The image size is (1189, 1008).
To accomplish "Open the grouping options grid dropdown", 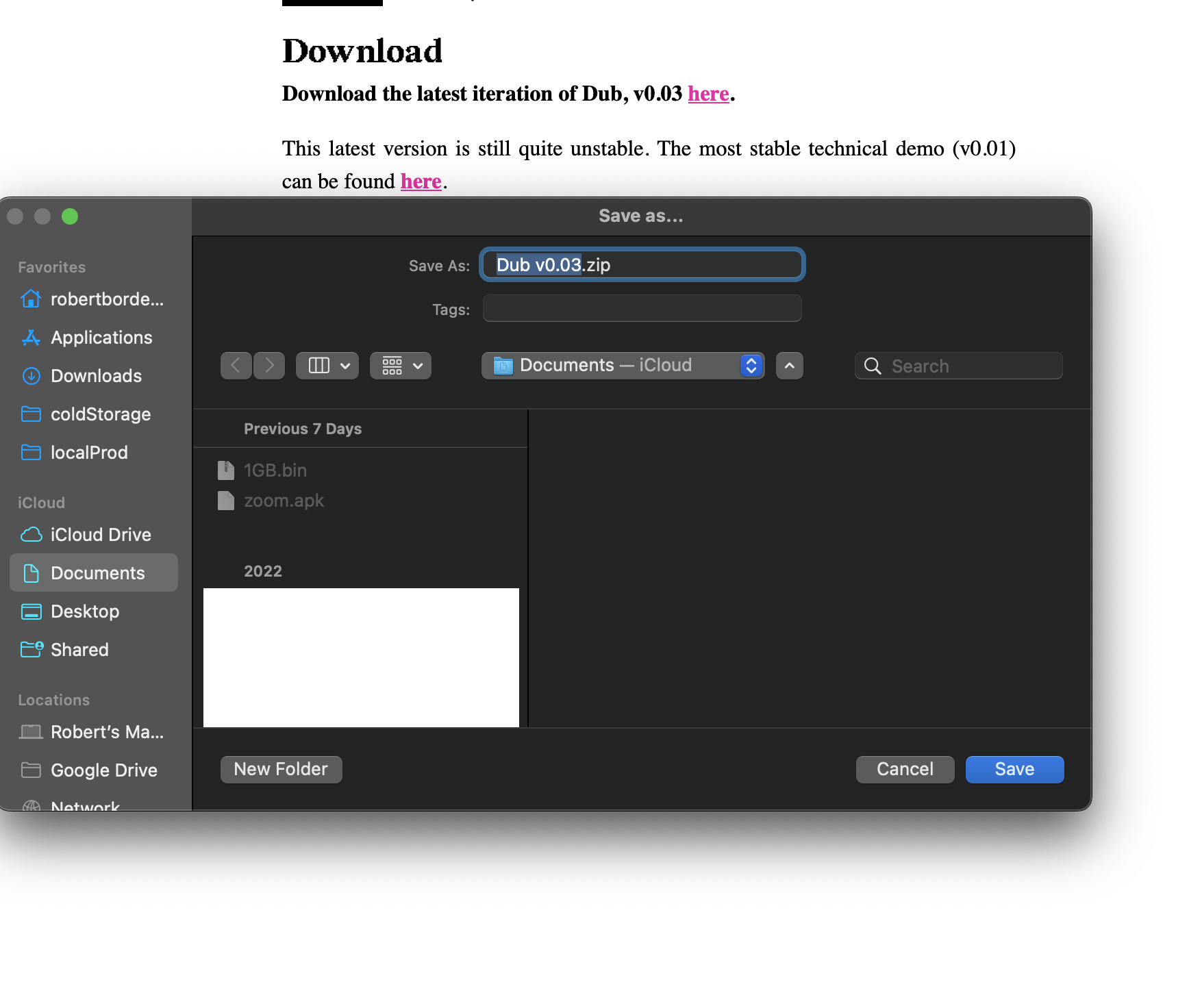I will coord(401,366).
